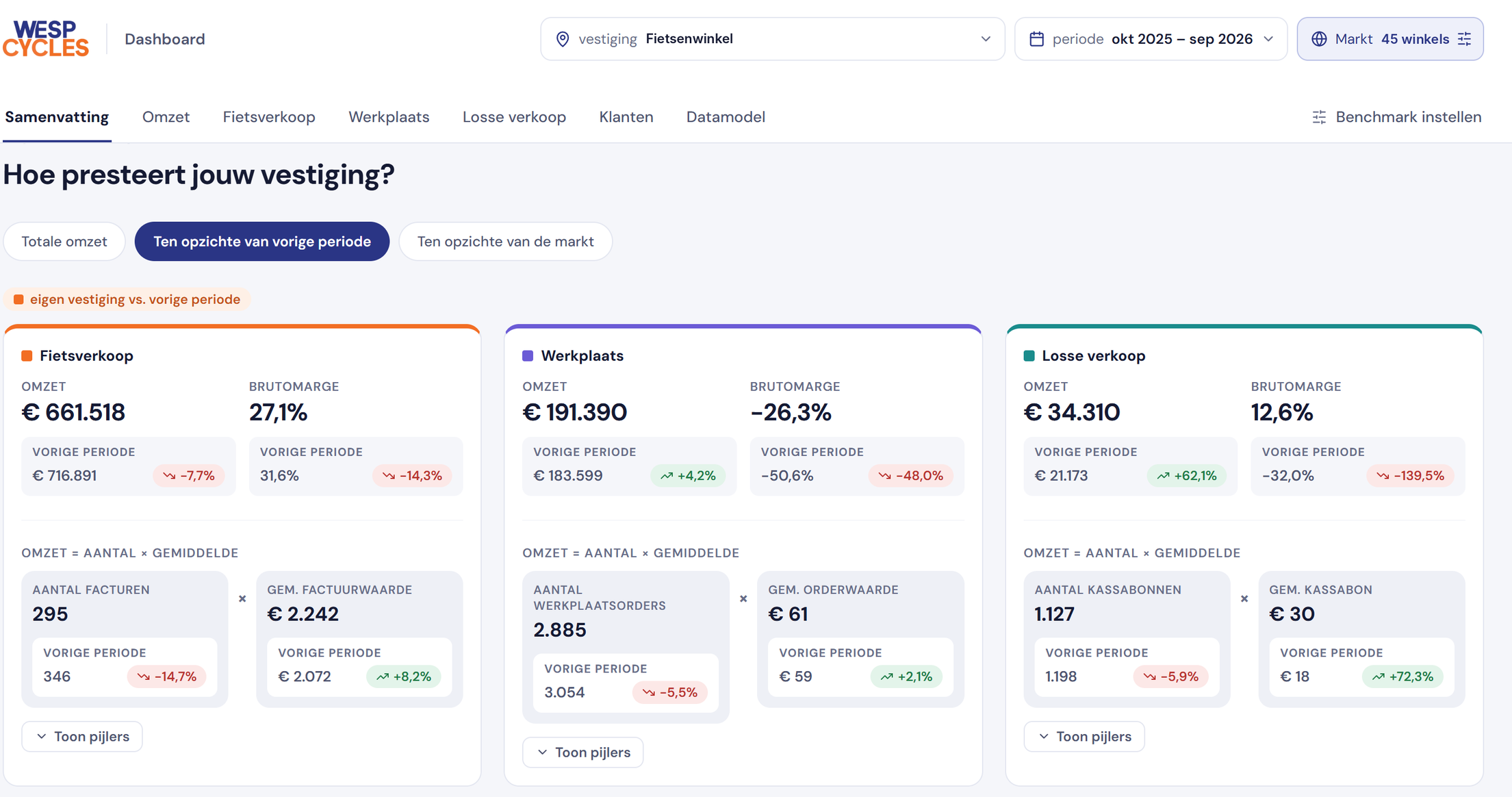
Task: Switch to the Samenvatting tab
Action: pos(57,117)
